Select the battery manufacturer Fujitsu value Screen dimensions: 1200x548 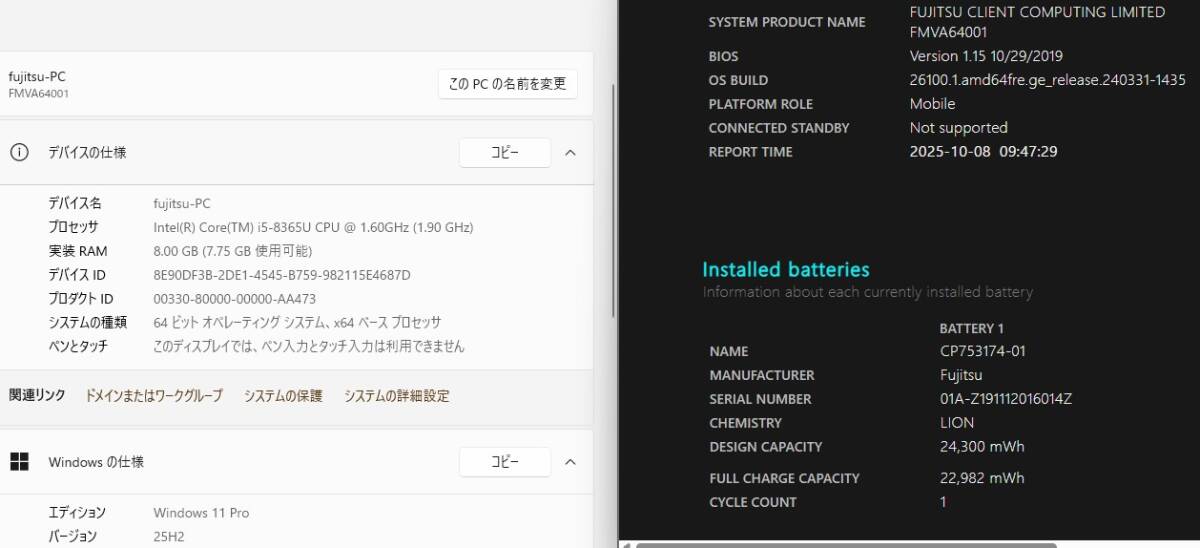pyautogui.click(x=961, y=375)
